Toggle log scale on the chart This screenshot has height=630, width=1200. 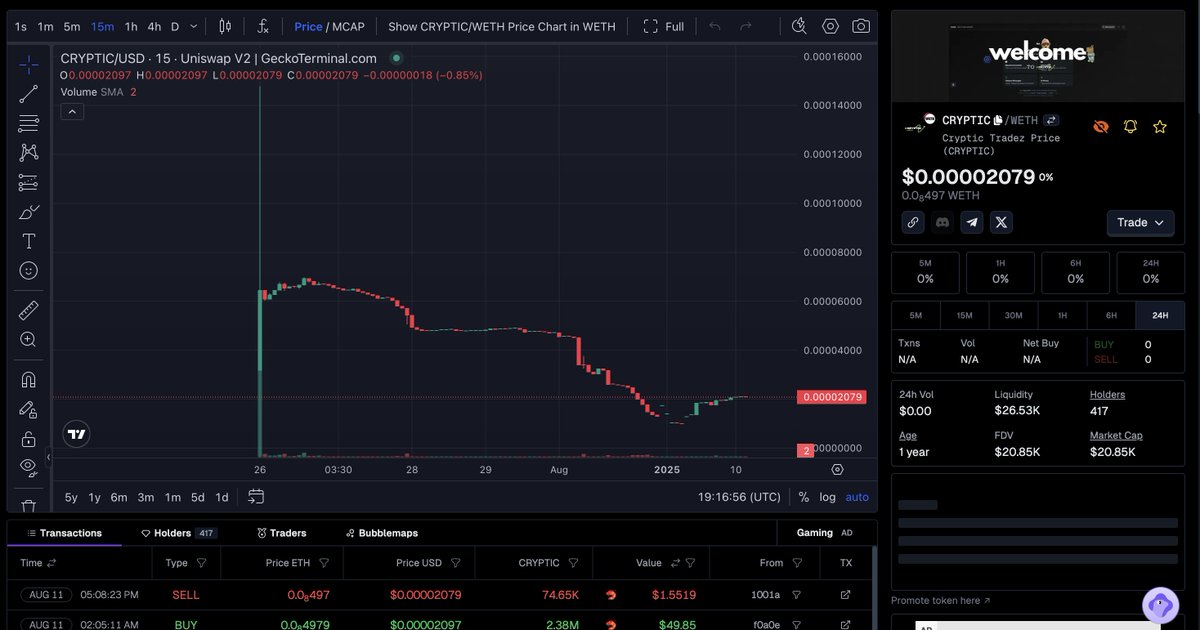827,497
